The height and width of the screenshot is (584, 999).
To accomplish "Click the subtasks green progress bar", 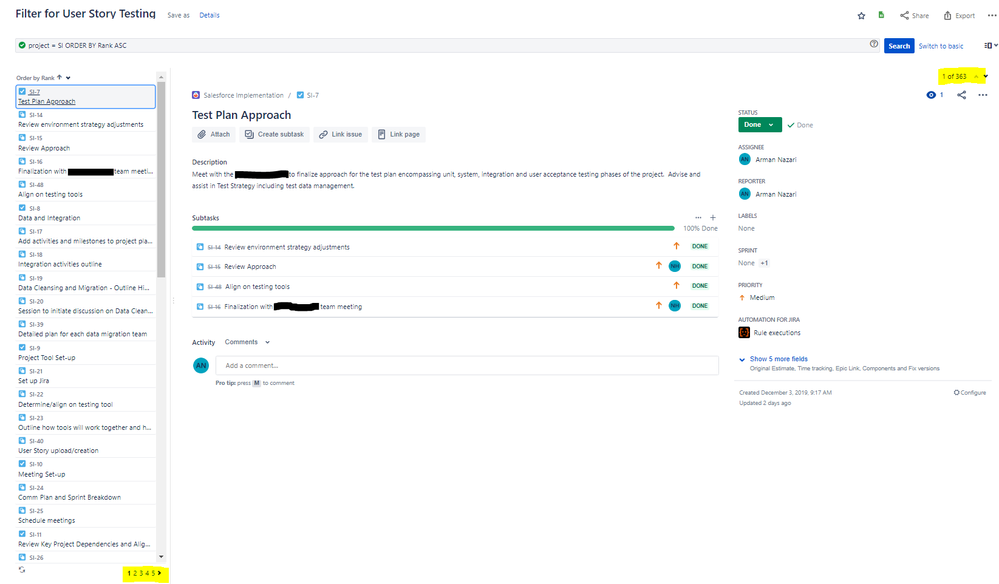I will [x=433, y=228].
